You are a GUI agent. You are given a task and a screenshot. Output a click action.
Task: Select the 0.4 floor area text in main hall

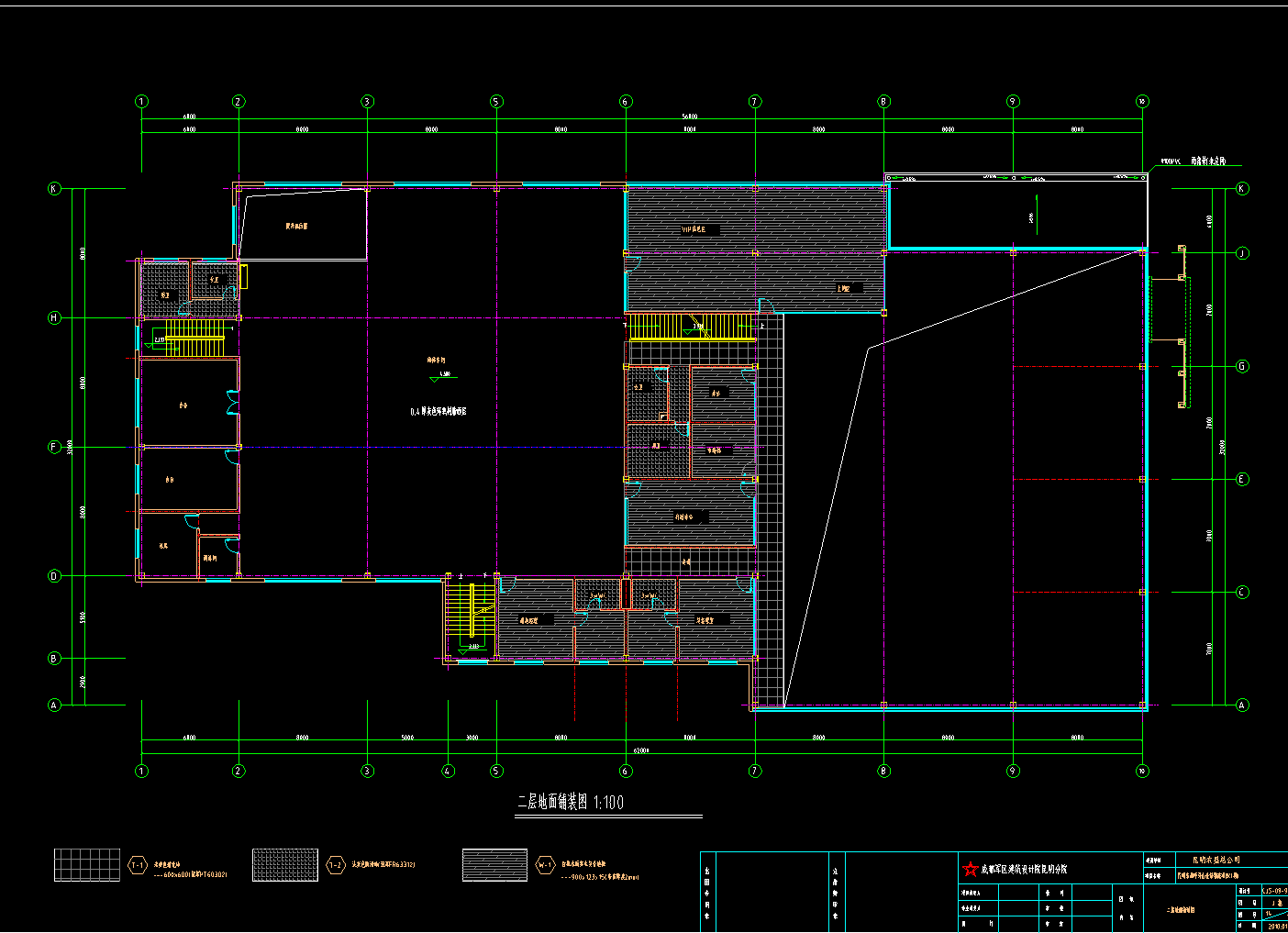(x=438, y=412)
